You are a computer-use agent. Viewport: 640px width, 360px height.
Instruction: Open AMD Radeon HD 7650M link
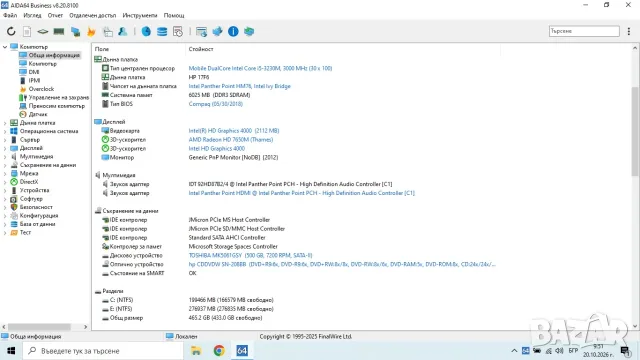click(x=231, y=140)
